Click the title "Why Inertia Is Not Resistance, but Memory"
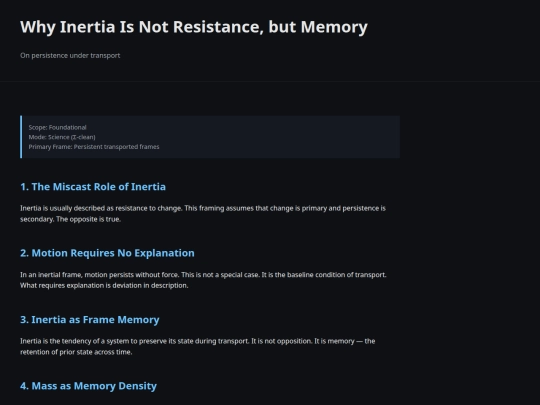Screen dimensions: 540x405 [x=194, y=27]
